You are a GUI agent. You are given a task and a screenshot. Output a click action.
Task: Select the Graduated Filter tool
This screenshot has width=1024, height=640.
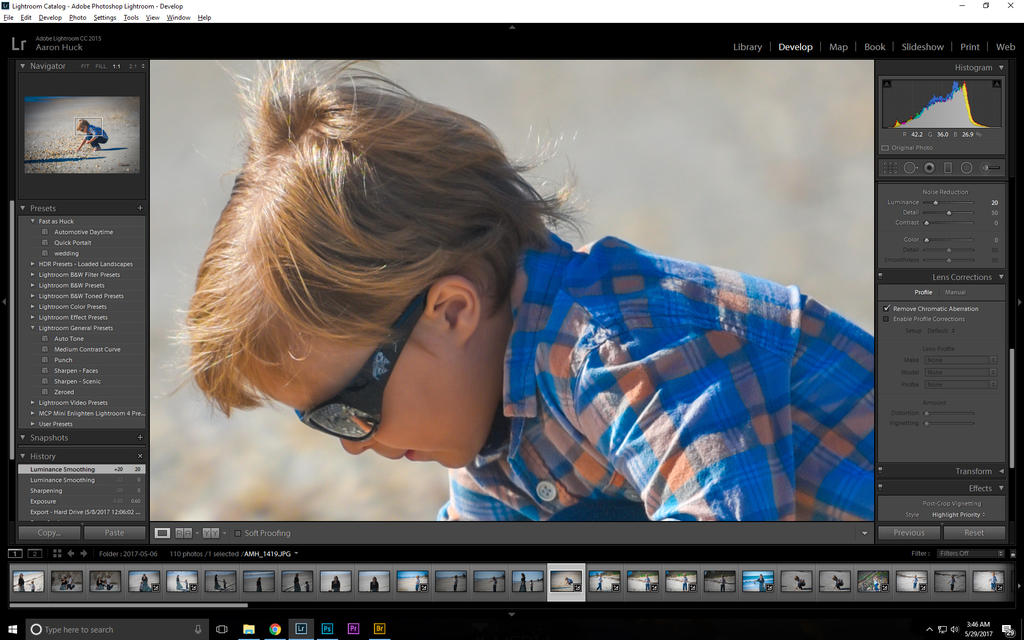[948, 168]
